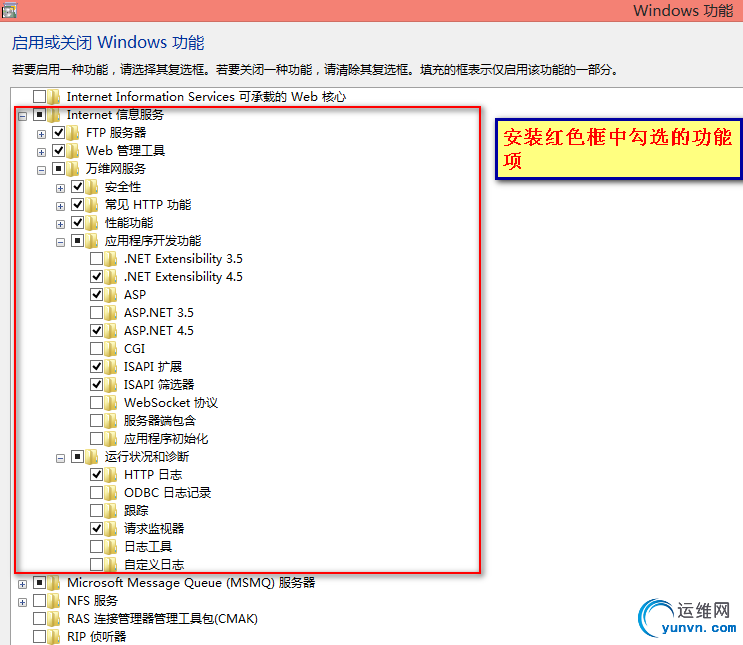Select the ODBC 日志记录 label
The width and height of the screenshot is (743, 645).
[168, 493]
